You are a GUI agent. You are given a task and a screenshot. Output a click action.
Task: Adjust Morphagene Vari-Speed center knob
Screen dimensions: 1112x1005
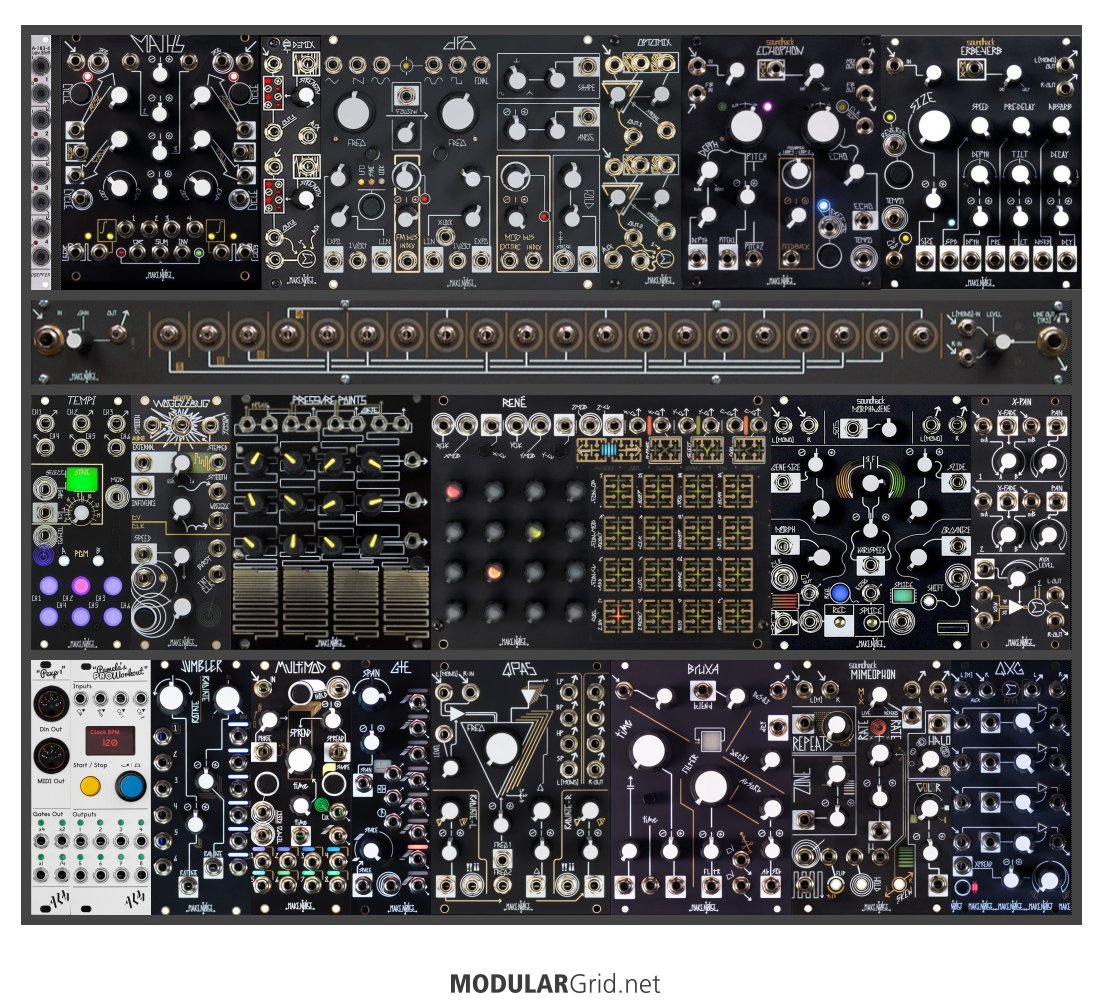coord(870,484)
